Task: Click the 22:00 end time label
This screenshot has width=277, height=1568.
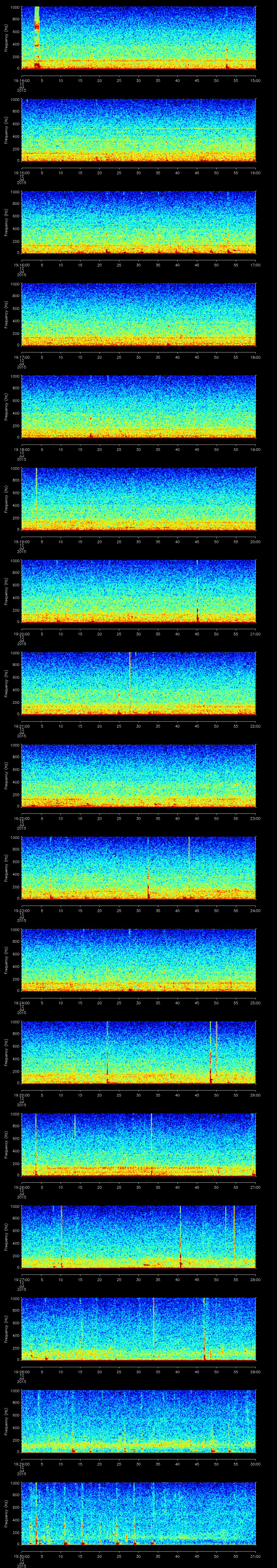Action: 255,726
